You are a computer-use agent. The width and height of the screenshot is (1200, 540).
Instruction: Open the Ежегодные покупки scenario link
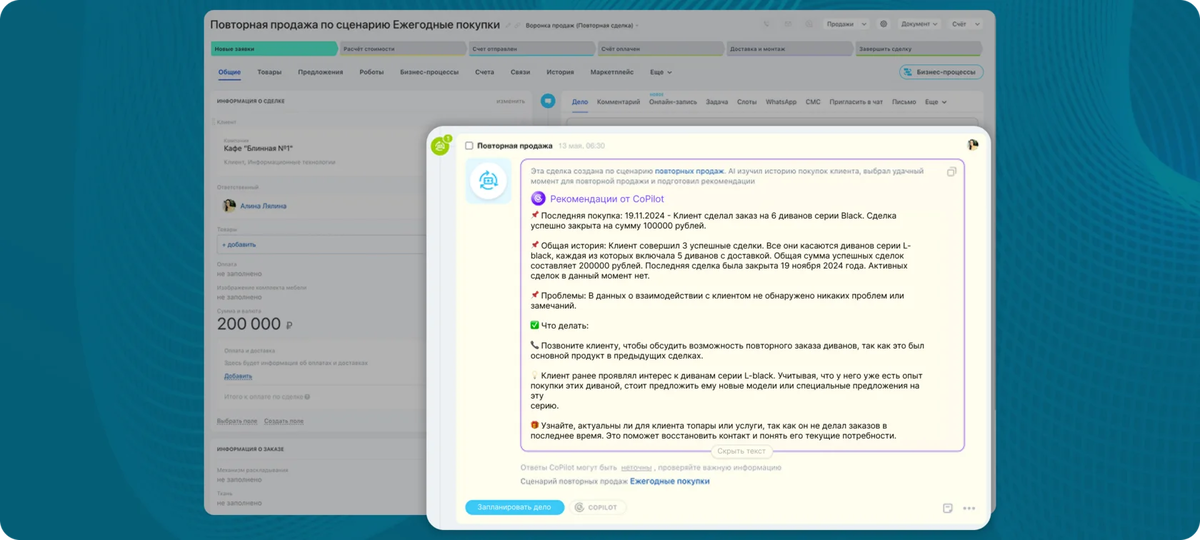click(x=669, y=481)
